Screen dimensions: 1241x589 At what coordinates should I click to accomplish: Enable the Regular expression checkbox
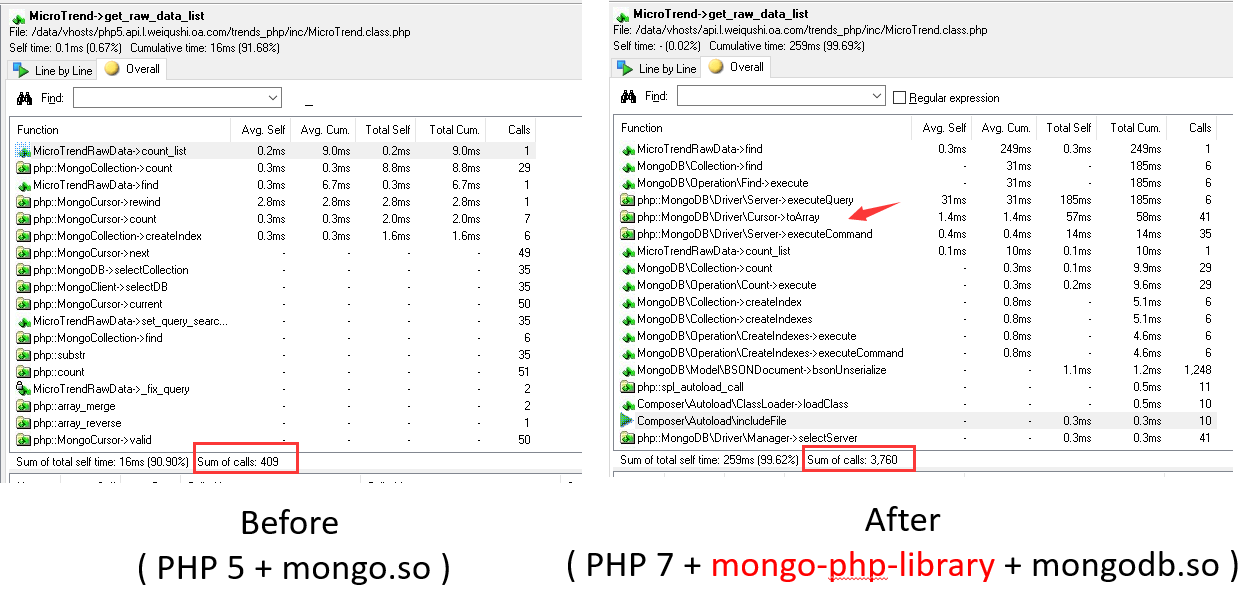click(x=899, y=98)
